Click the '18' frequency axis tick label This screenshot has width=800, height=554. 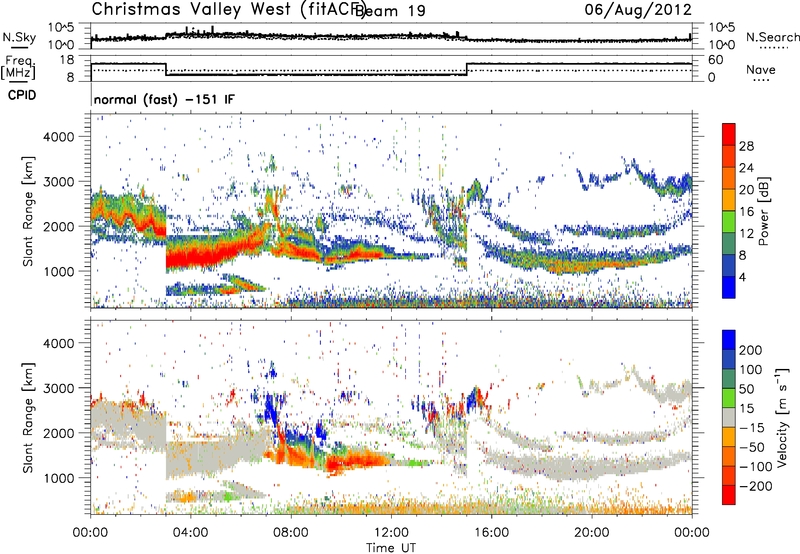click(67, 60)
